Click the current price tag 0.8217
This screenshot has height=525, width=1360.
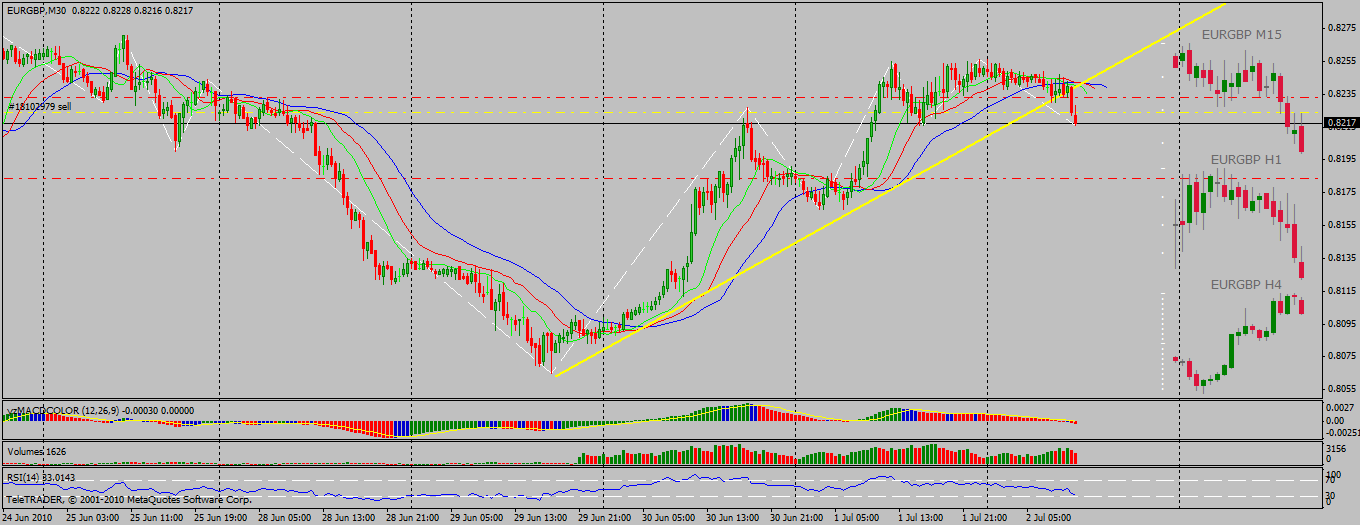coord(1341,123)
